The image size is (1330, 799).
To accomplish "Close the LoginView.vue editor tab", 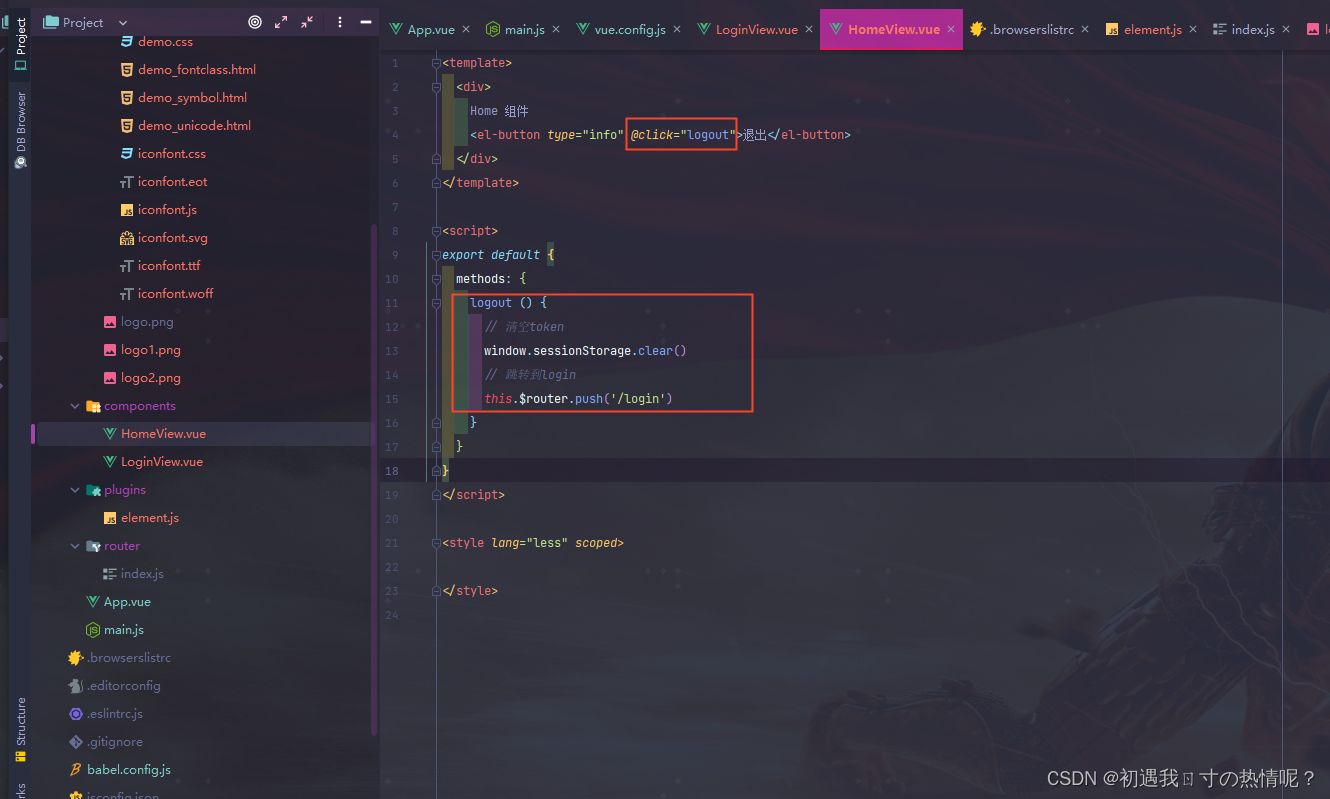I will pyautogui.click(x=809, y=30).
